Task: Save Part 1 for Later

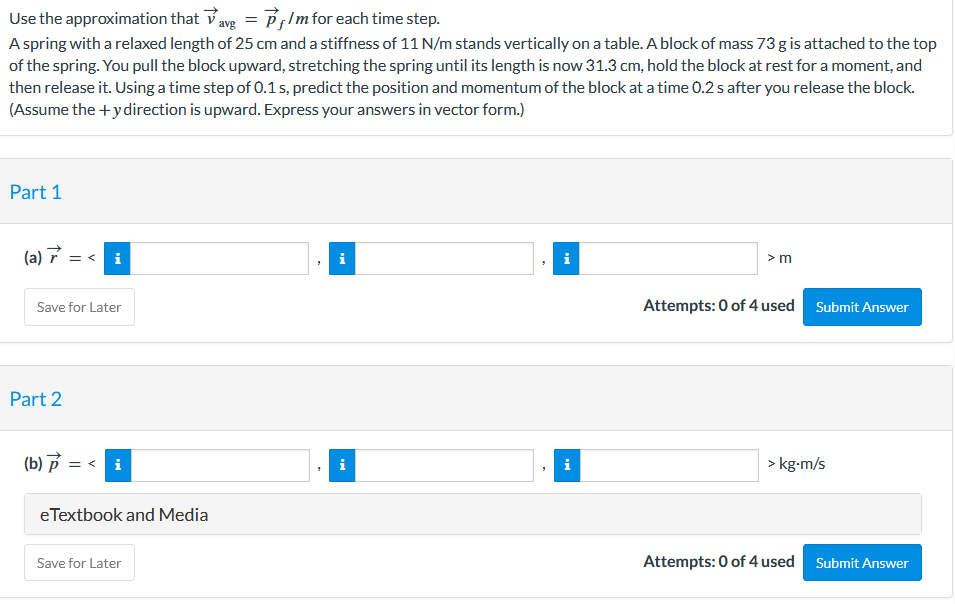Action: [78, 307]
